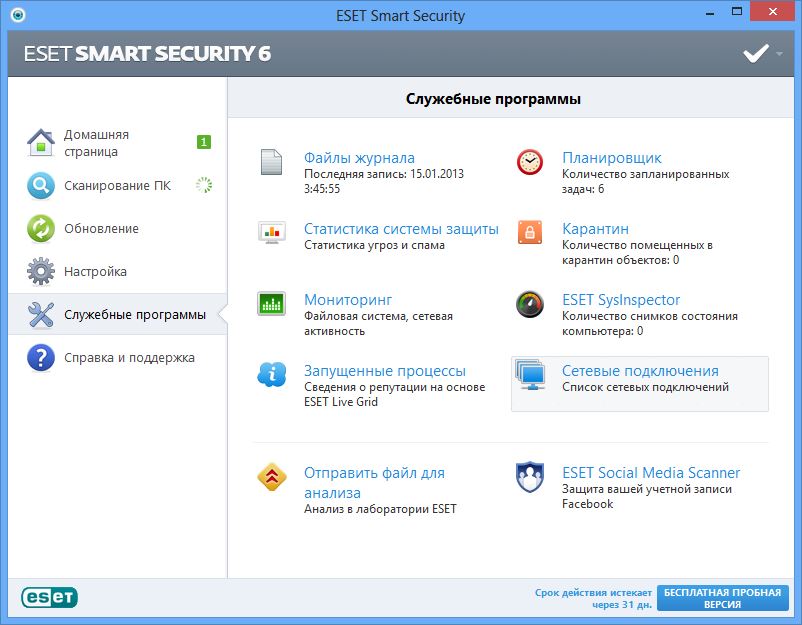The width and height of the screenshot is (802, 625).
Task: Open Справка и поддержка section
Action: [x=129, y=358]
